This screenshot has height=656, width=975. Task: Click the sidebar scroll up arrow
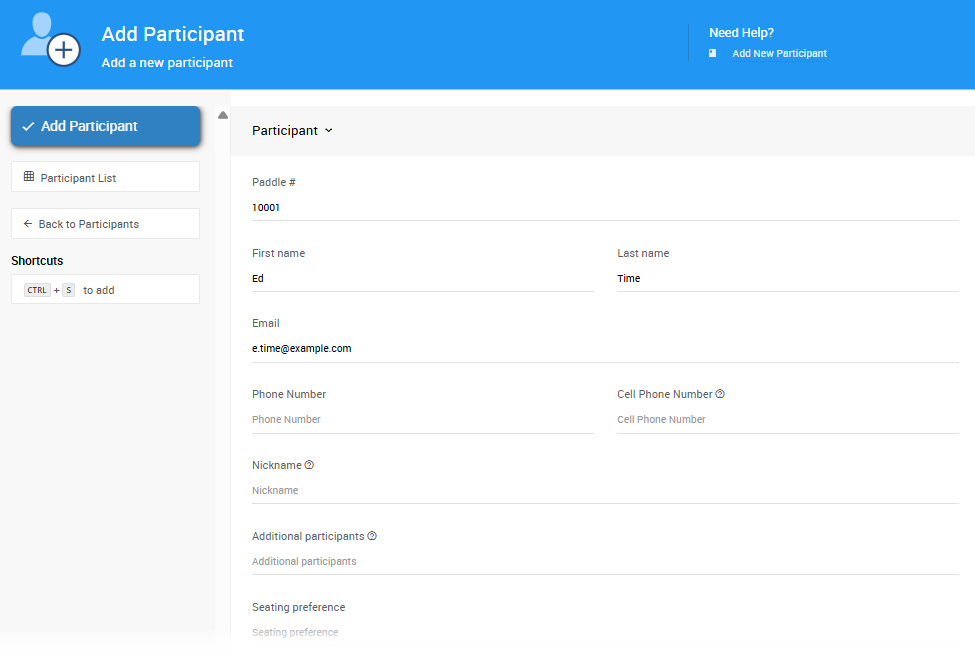[223, 115]
